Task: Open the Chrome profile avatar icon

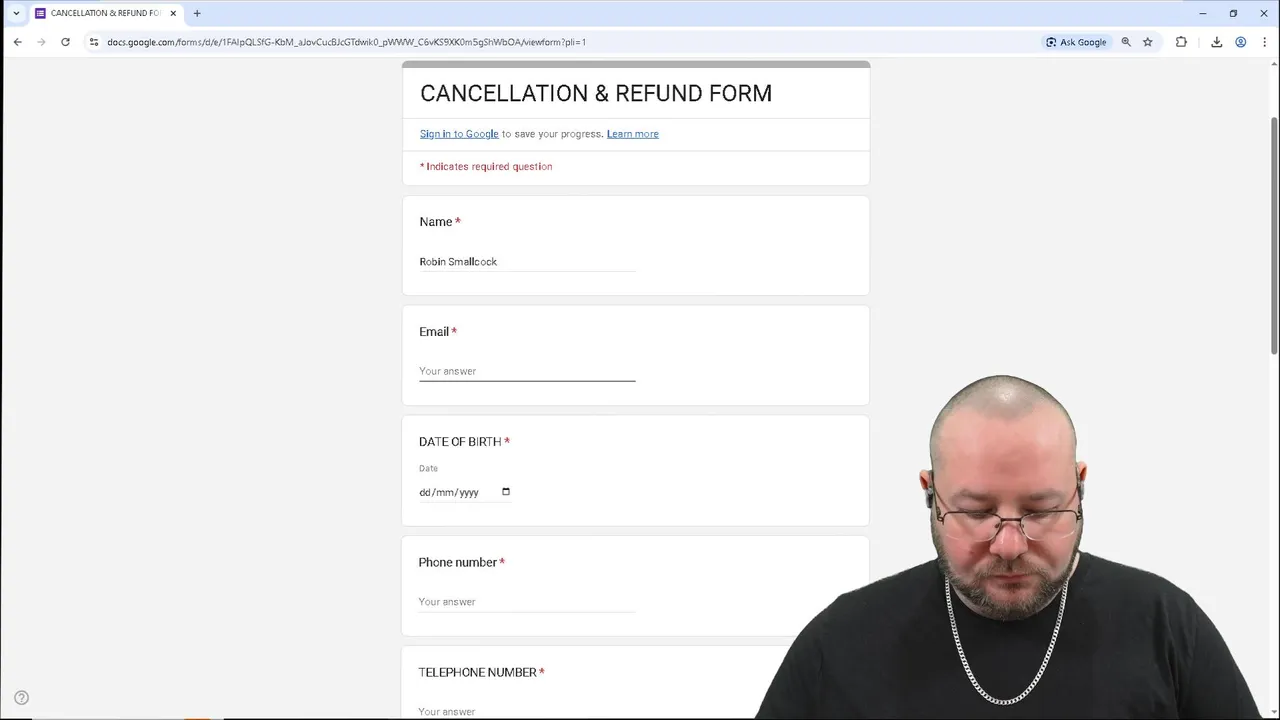Action: [1240, 42]
